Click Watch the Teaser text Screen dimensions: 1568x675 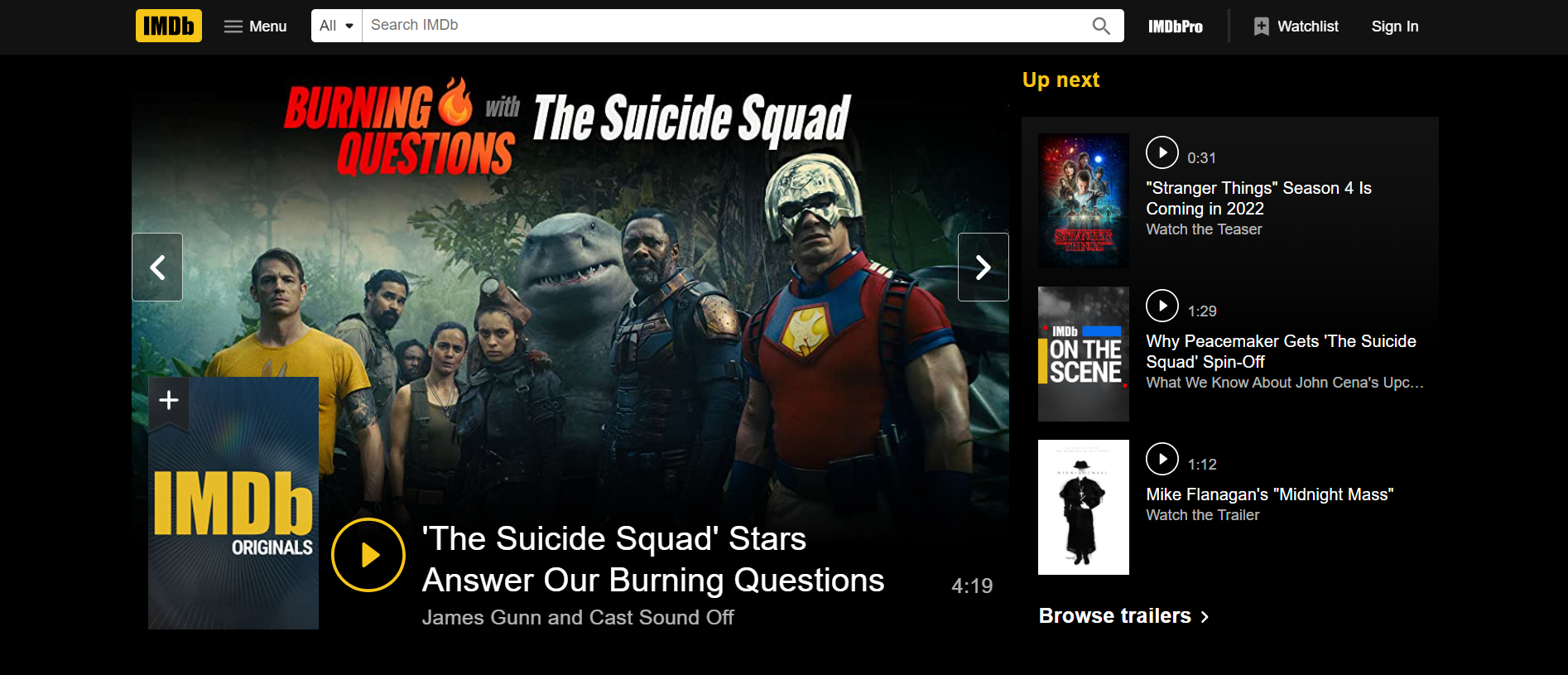pyautogui.click(x=1204, y=229)
